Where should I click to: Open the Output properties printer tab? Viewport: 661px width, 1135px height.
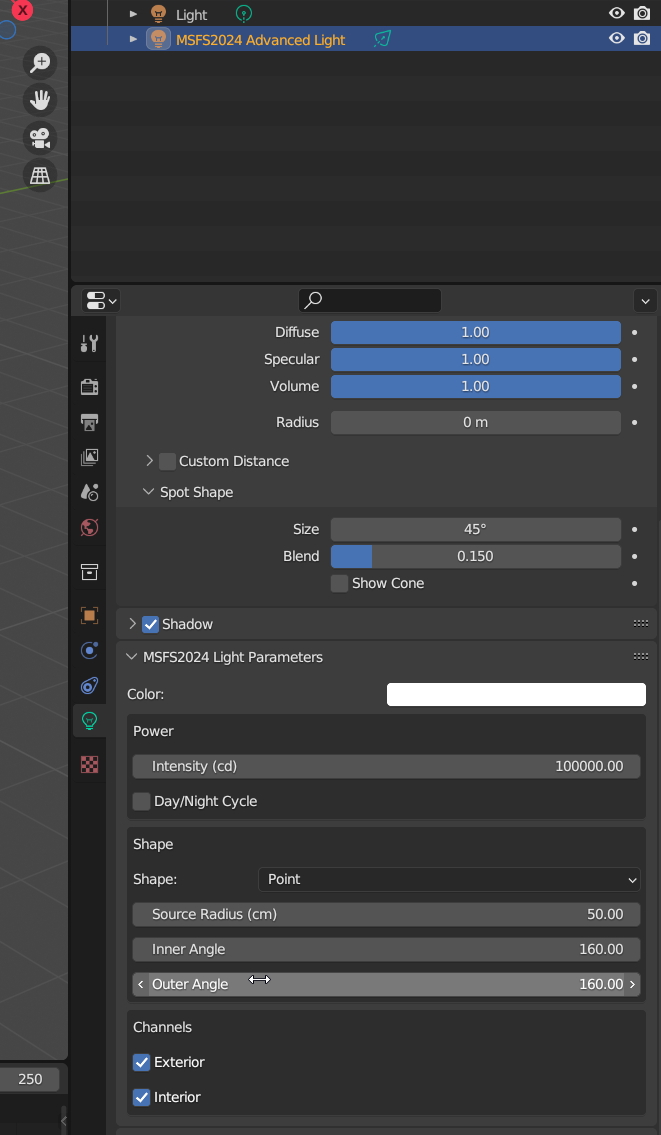[89, 422]
